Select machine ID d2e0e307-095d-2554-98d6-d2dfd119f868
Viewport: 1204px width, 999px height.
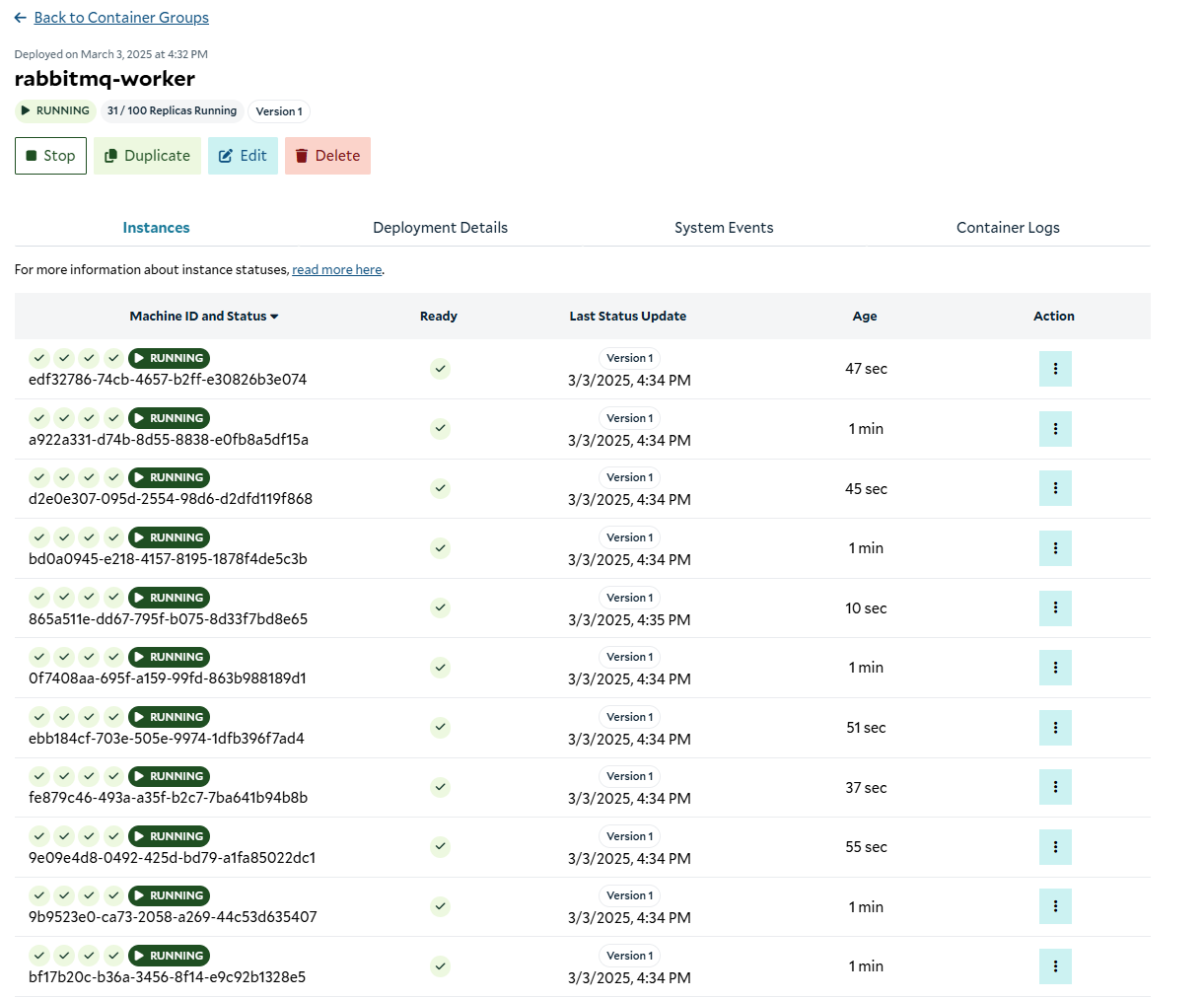(x=171, y=499)
